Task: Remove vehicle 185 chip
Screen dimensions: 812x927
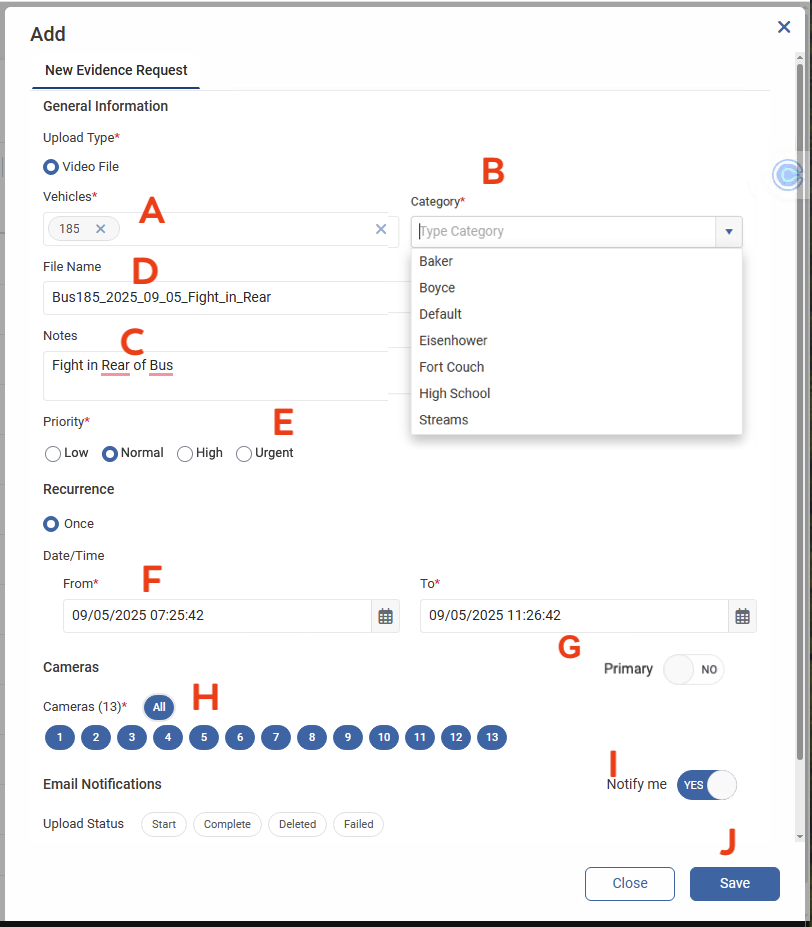Action: (100, 229)
